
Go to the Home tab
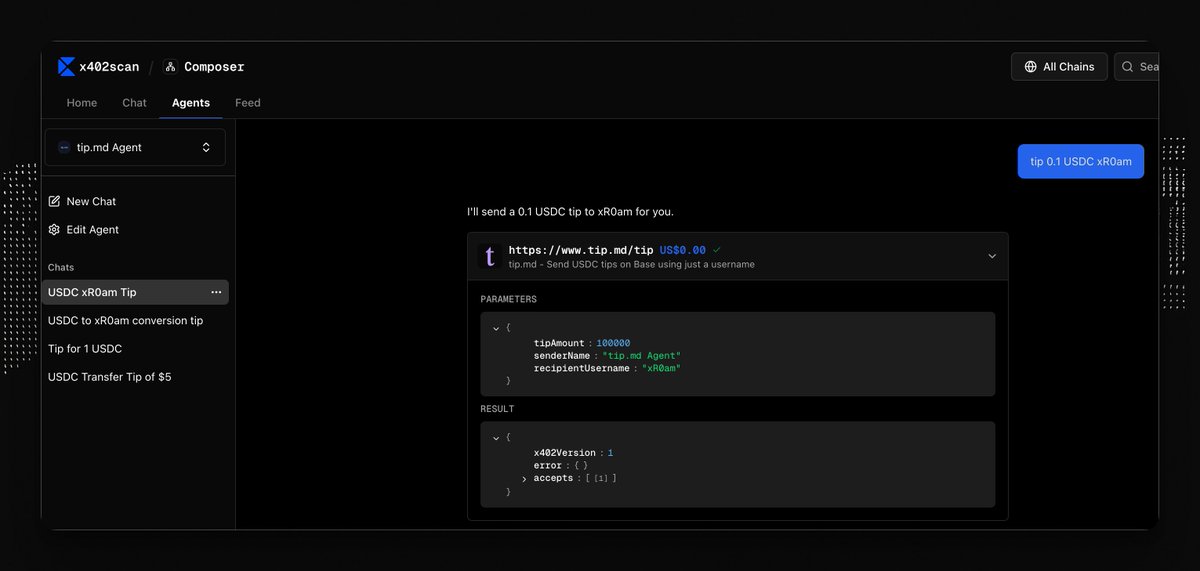[82, 103]
